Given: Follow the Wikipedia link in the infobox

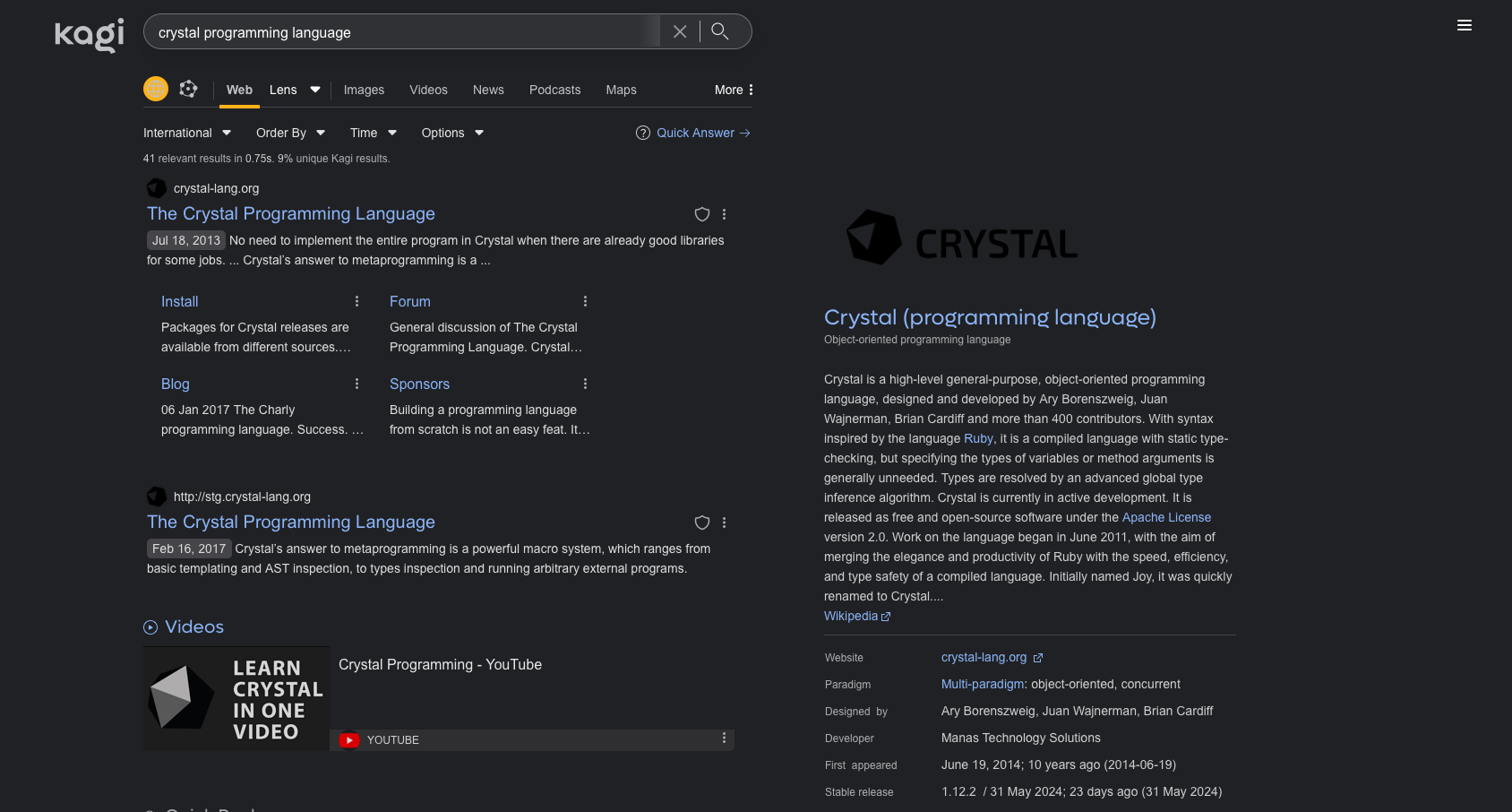Looking at the screenshot, I should 851,616.
